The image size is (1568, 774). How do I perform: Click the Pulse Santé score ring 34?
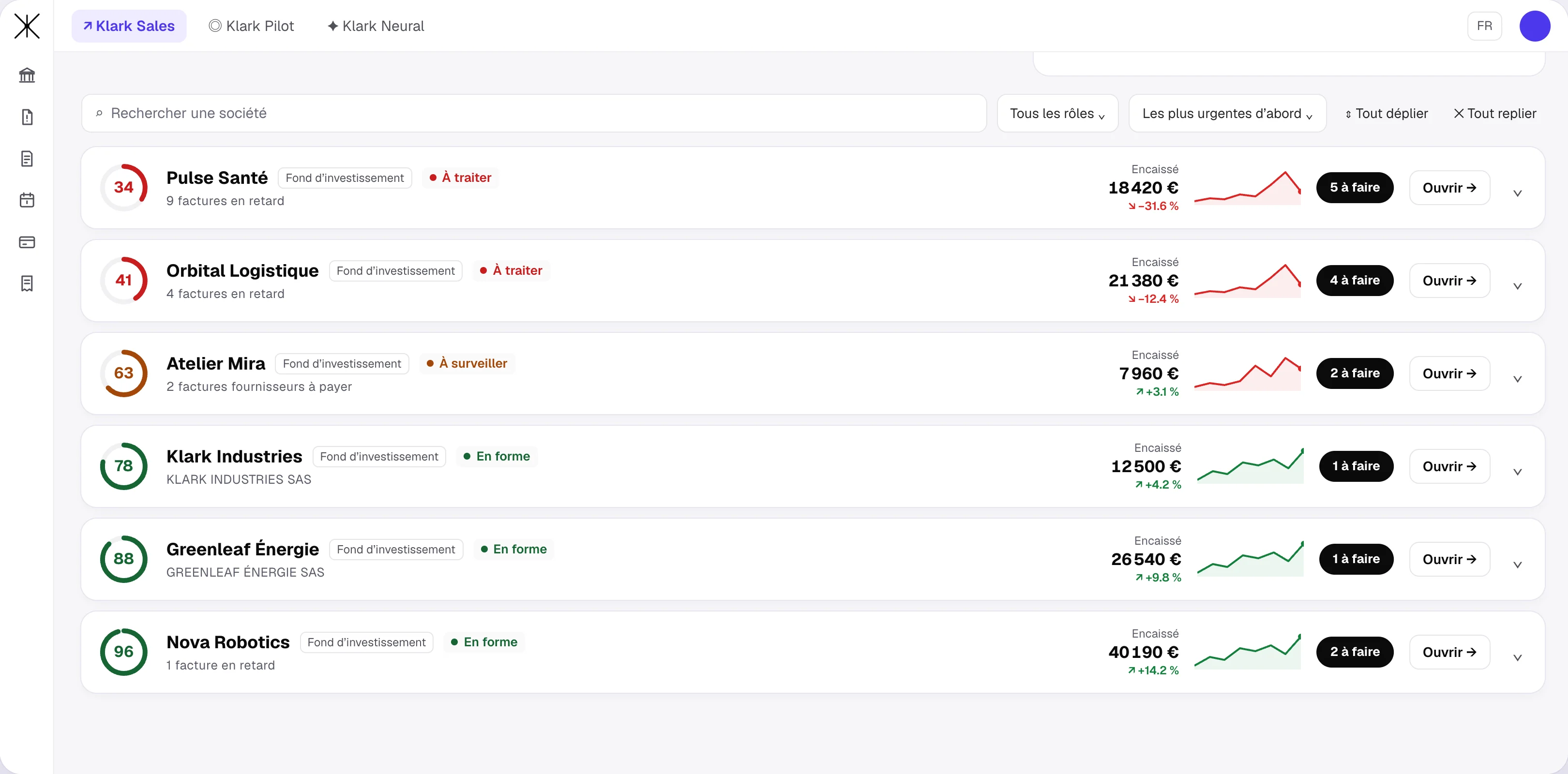(123, 187)
